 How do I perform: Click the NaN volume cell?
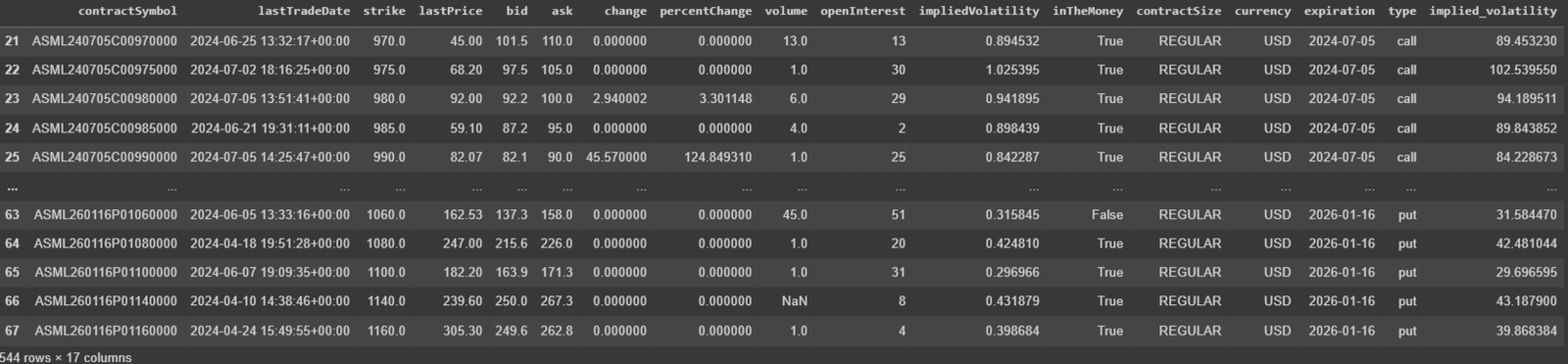pos(795,301)
